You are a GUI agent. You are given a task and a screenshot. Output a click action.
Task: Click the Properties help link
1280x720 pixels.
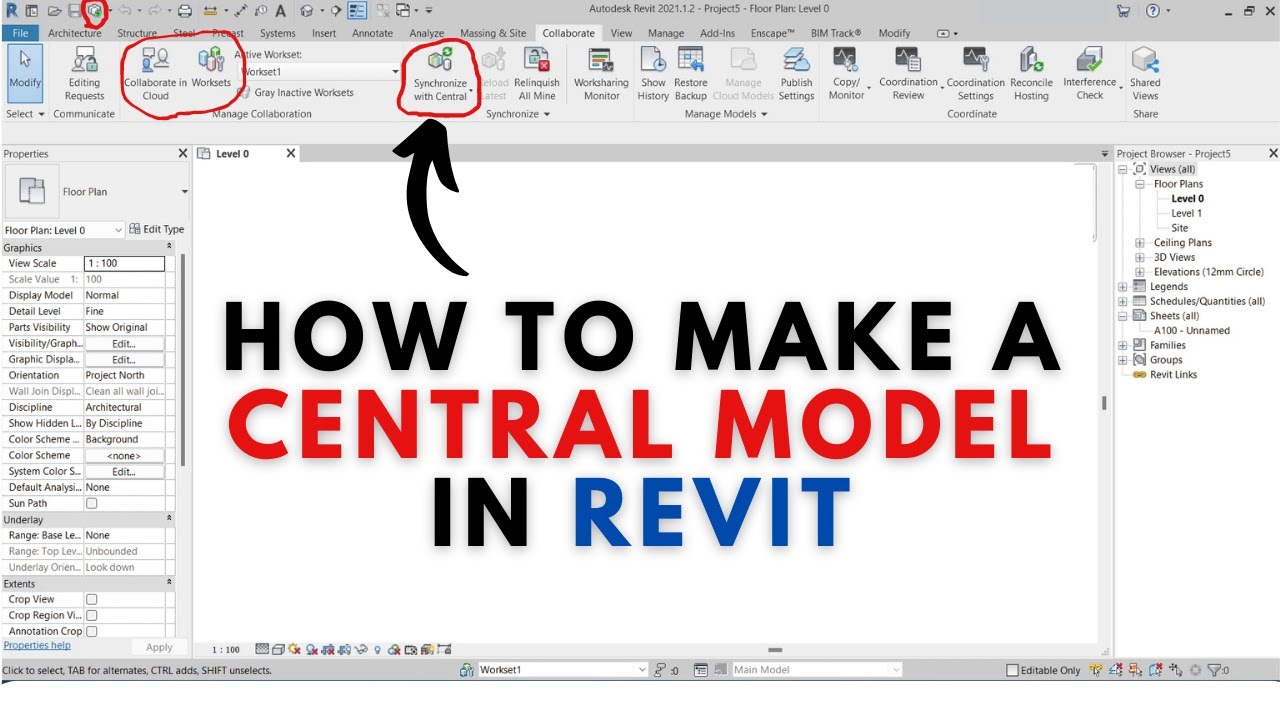37,646
